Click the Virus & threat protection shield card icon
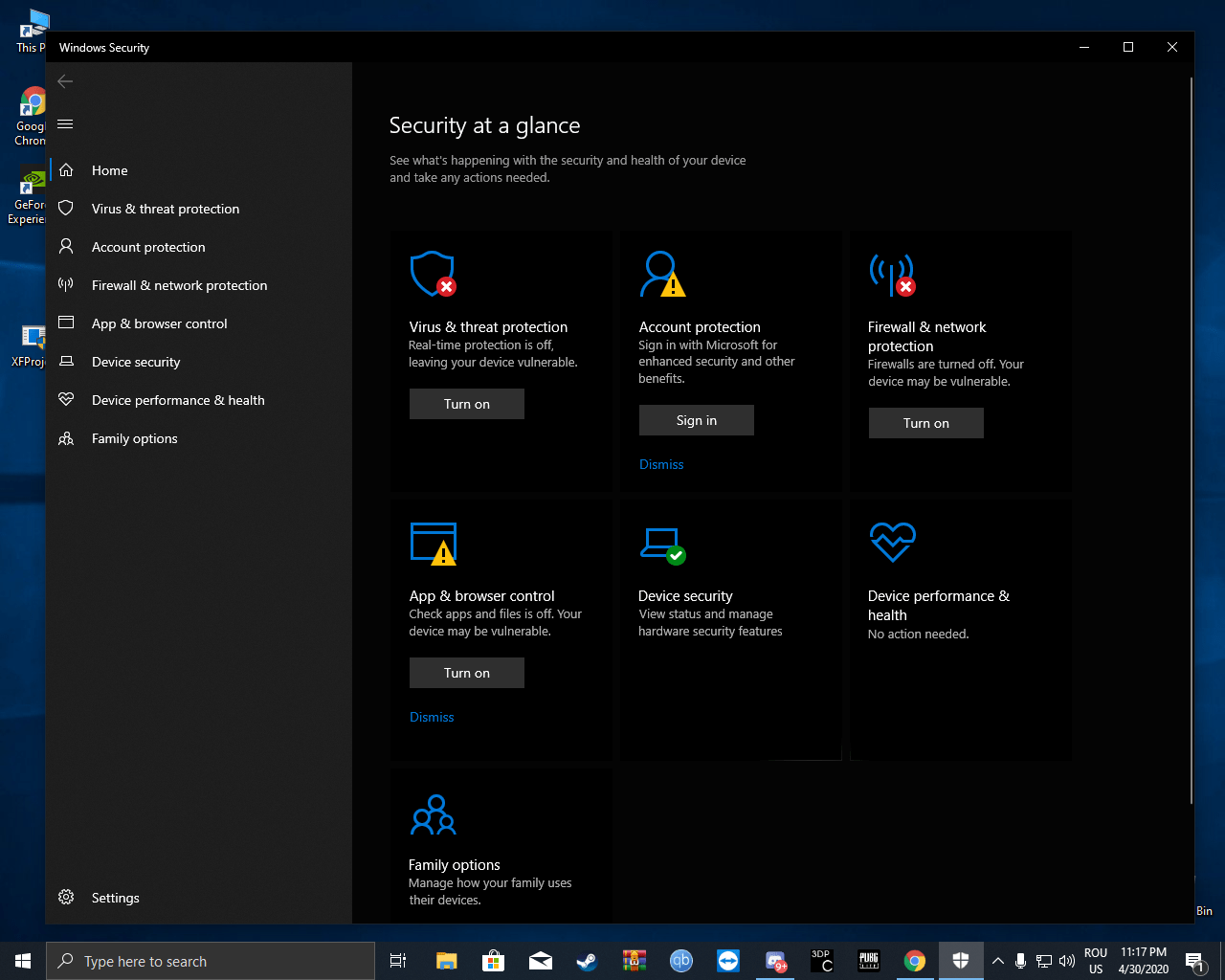This screenshot has width=1225, height=980. tap(433, 274)
